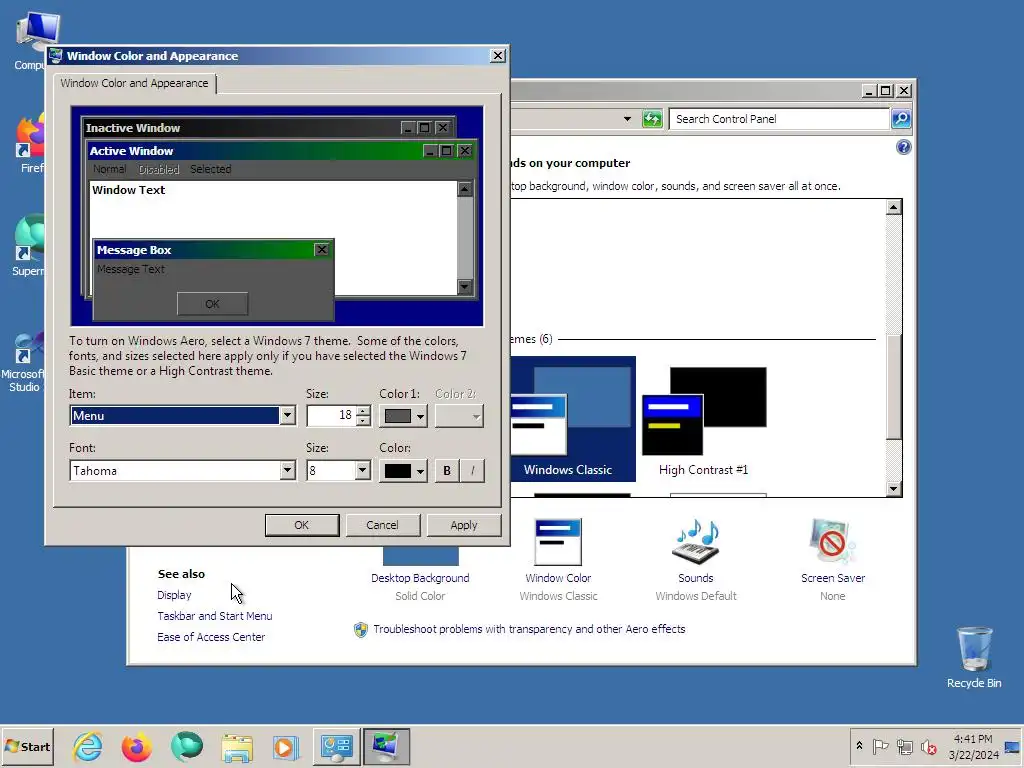Open the font Size dropdown showing 8

[363, 470]
